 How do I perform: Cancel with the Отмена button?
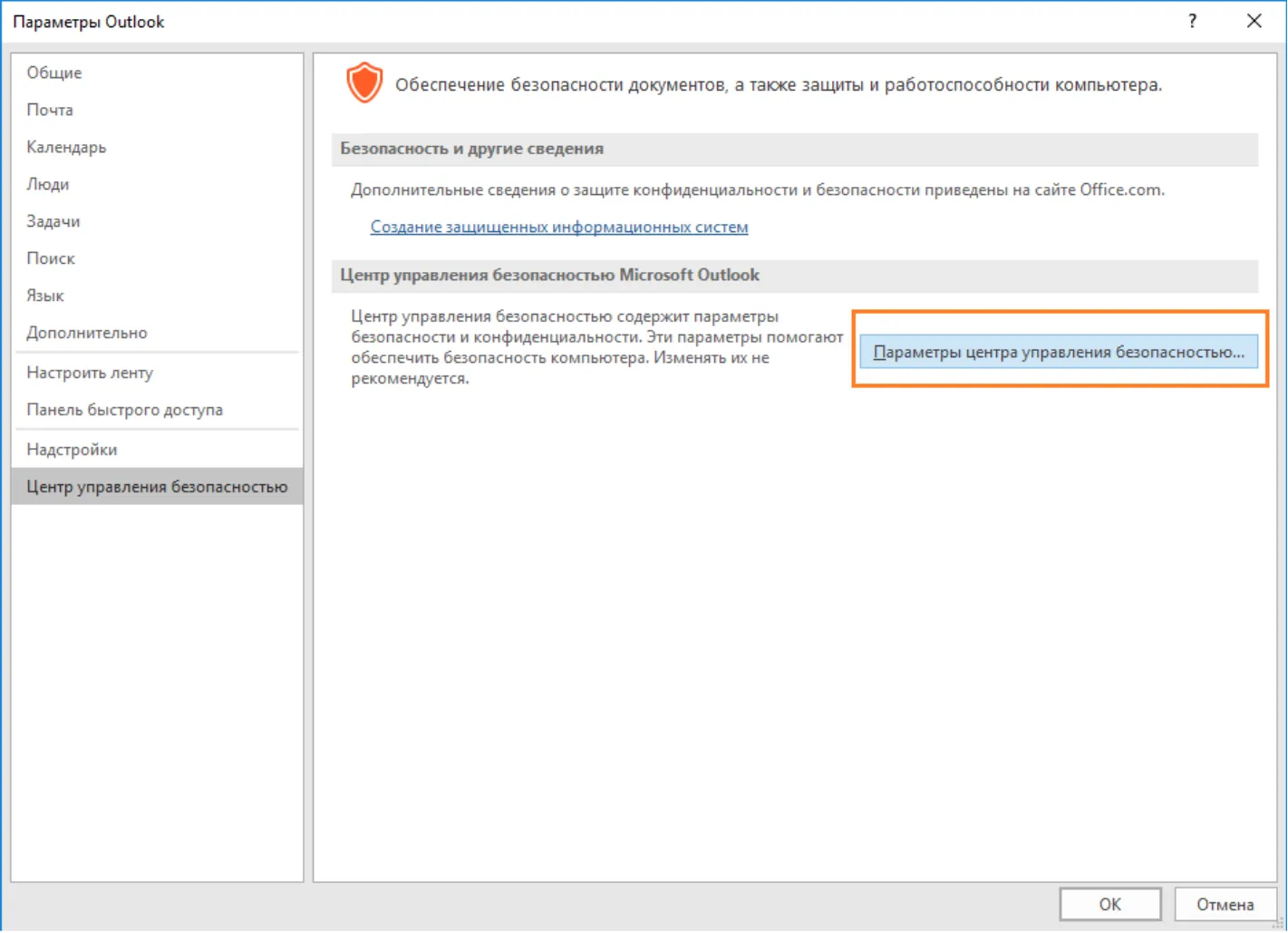click(1225, 904)
